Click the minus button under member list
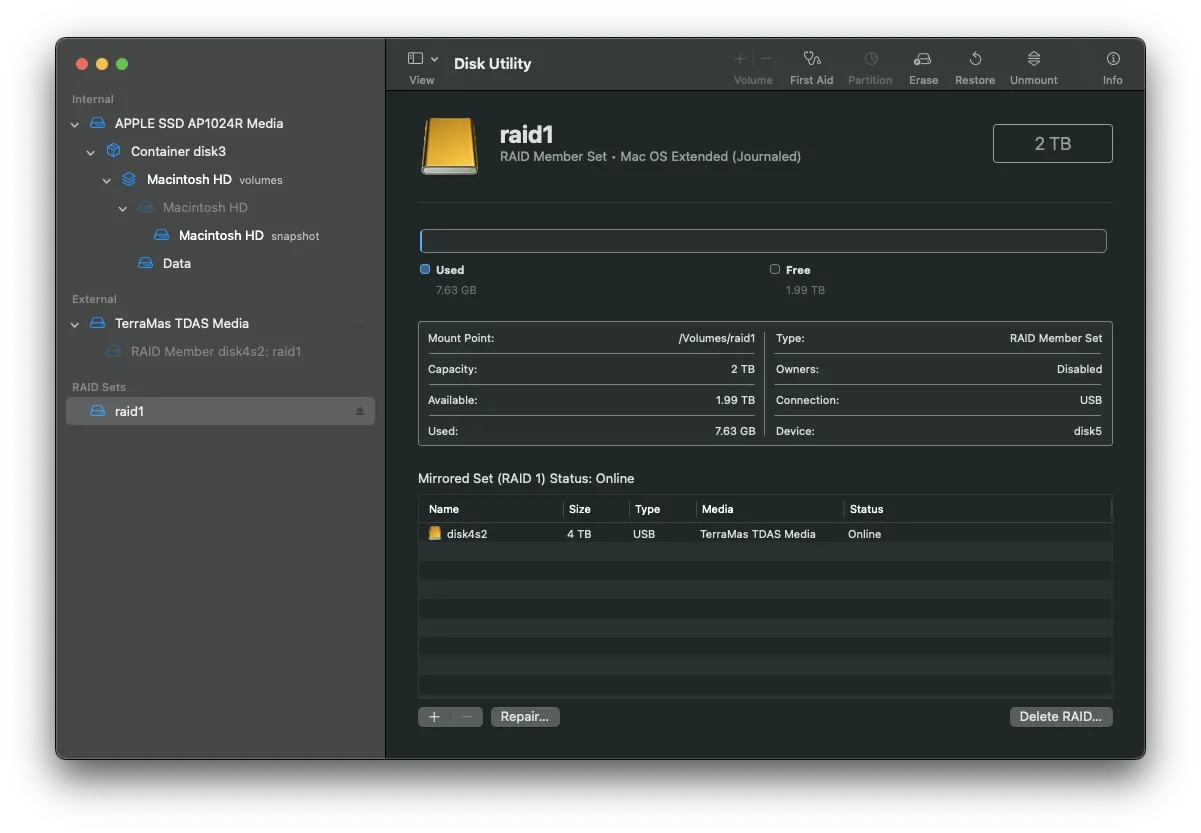The height and width of the screenshot is (833, 1201). click(x=467, y=717)
